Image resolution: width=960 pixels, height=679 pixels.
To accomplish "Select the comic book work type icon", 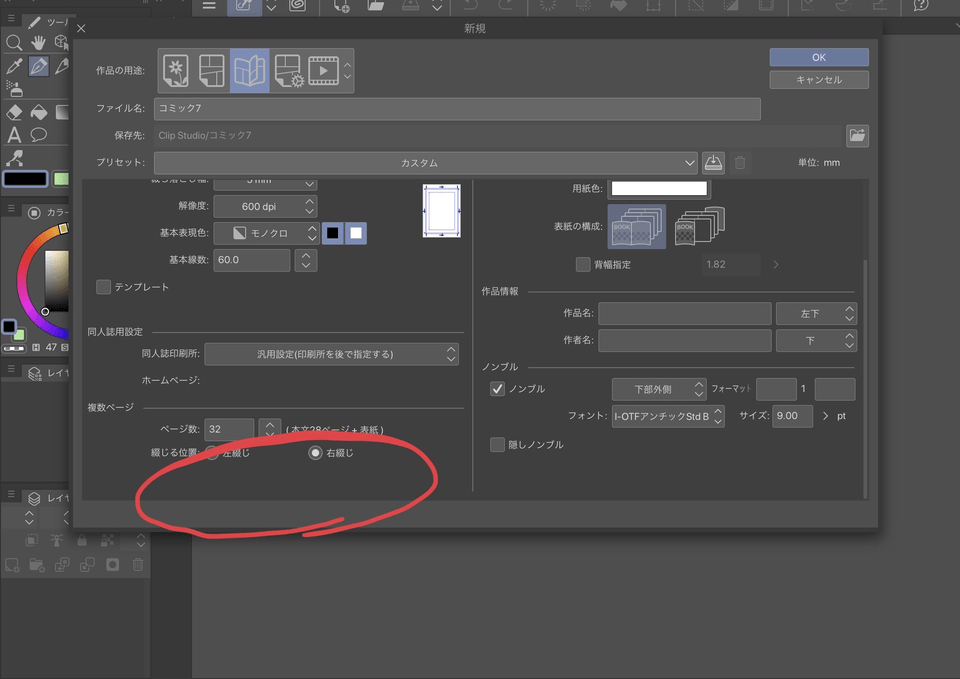I will [249, 70].
